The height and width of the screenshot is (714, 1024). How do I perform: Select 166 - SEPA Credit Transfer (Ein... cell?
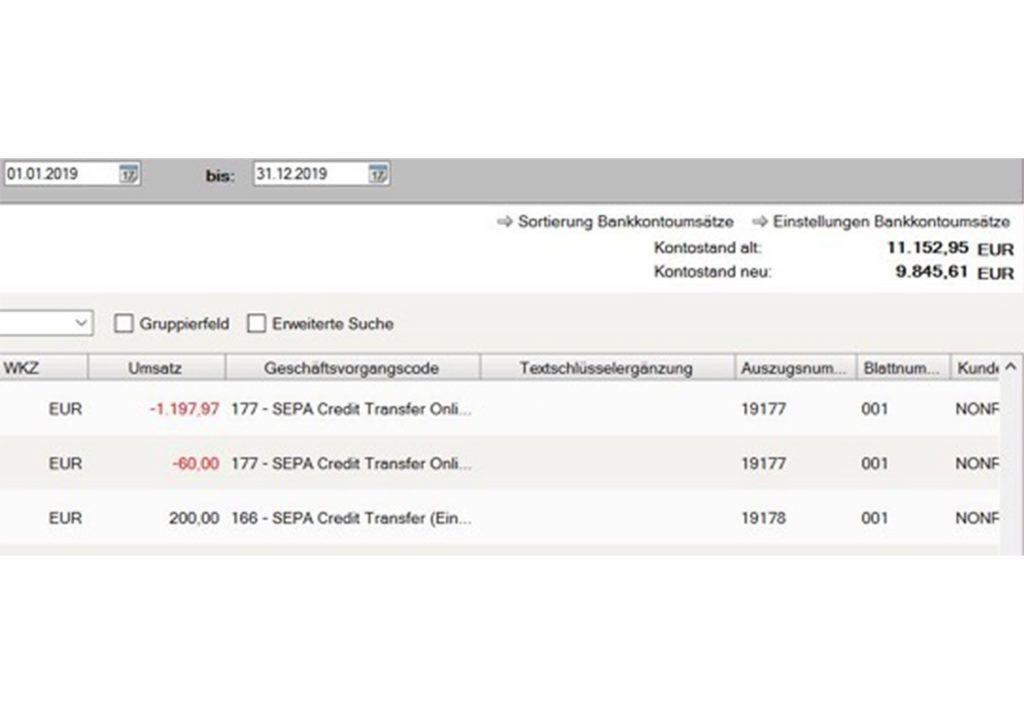(x=351, y=519)
